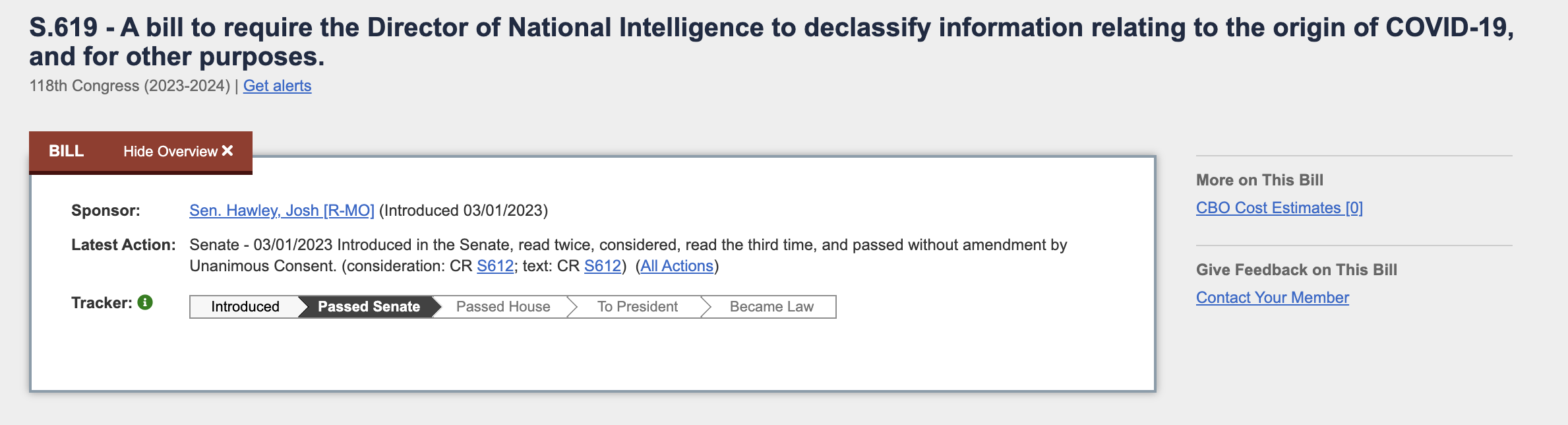This screenshot has width=1568, height=425.
Task: View All Actions for the bill
Action: click(677, 266)
